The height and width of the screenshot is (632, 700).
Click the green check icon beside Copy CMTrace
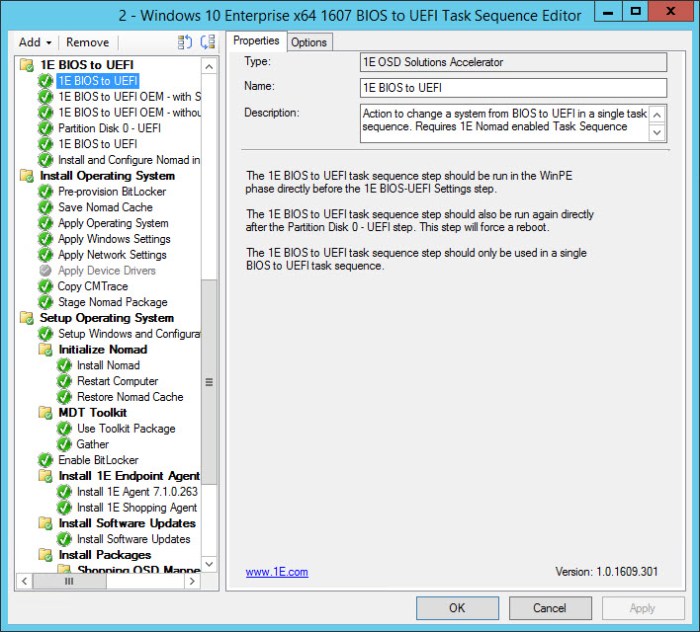46,287
